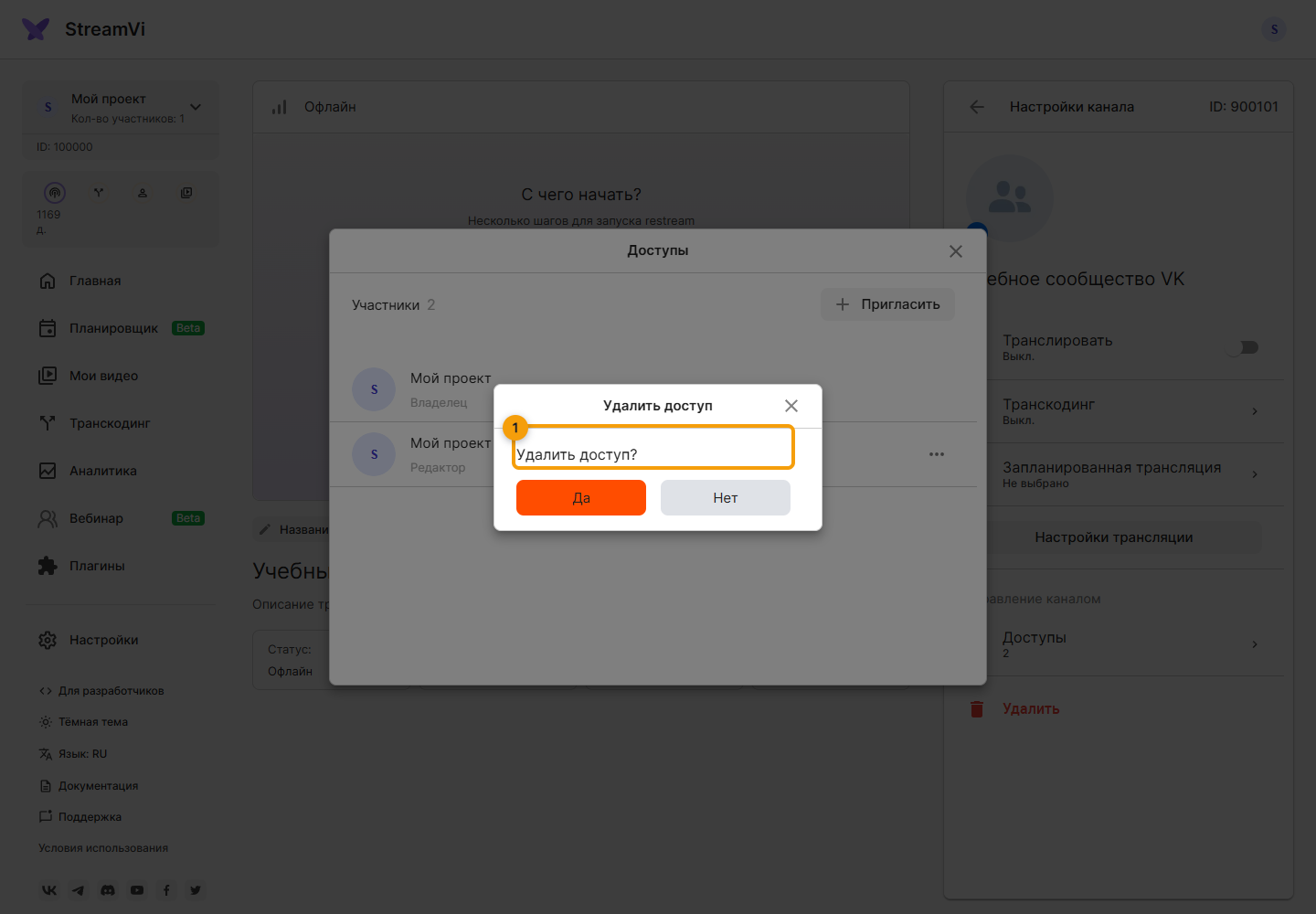Screen dimensions: 1316x914
Task: Expand the Доступы row in channel settings
Action: coord(1131,644)
